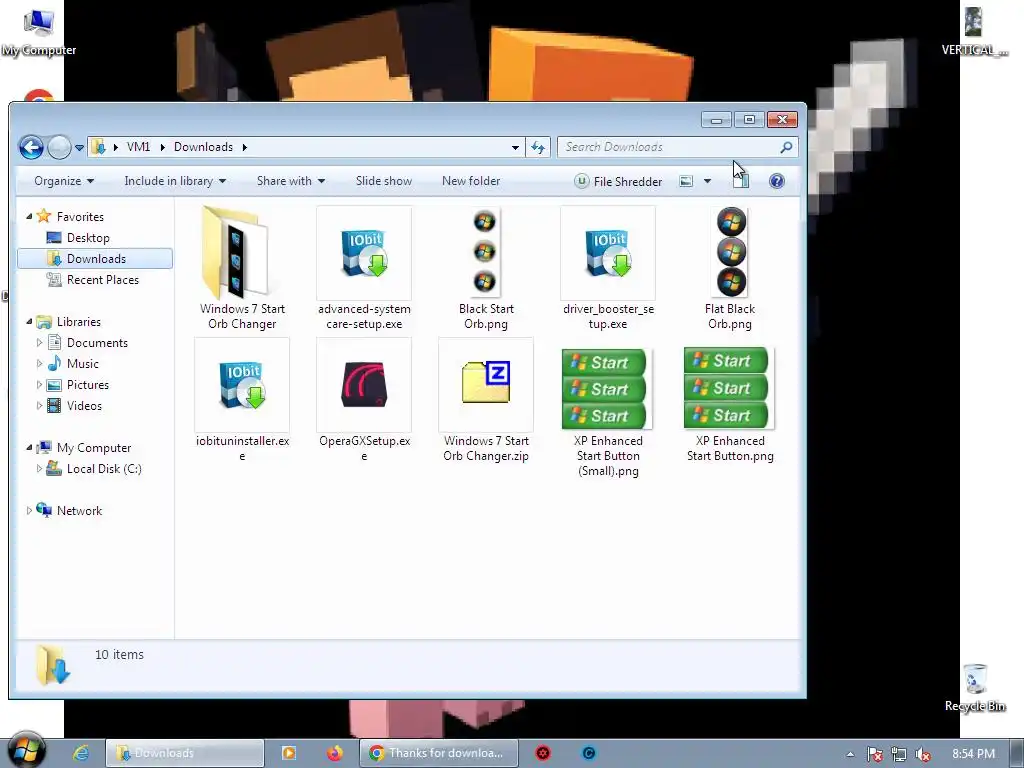Click the Help question mark icon

776,181
